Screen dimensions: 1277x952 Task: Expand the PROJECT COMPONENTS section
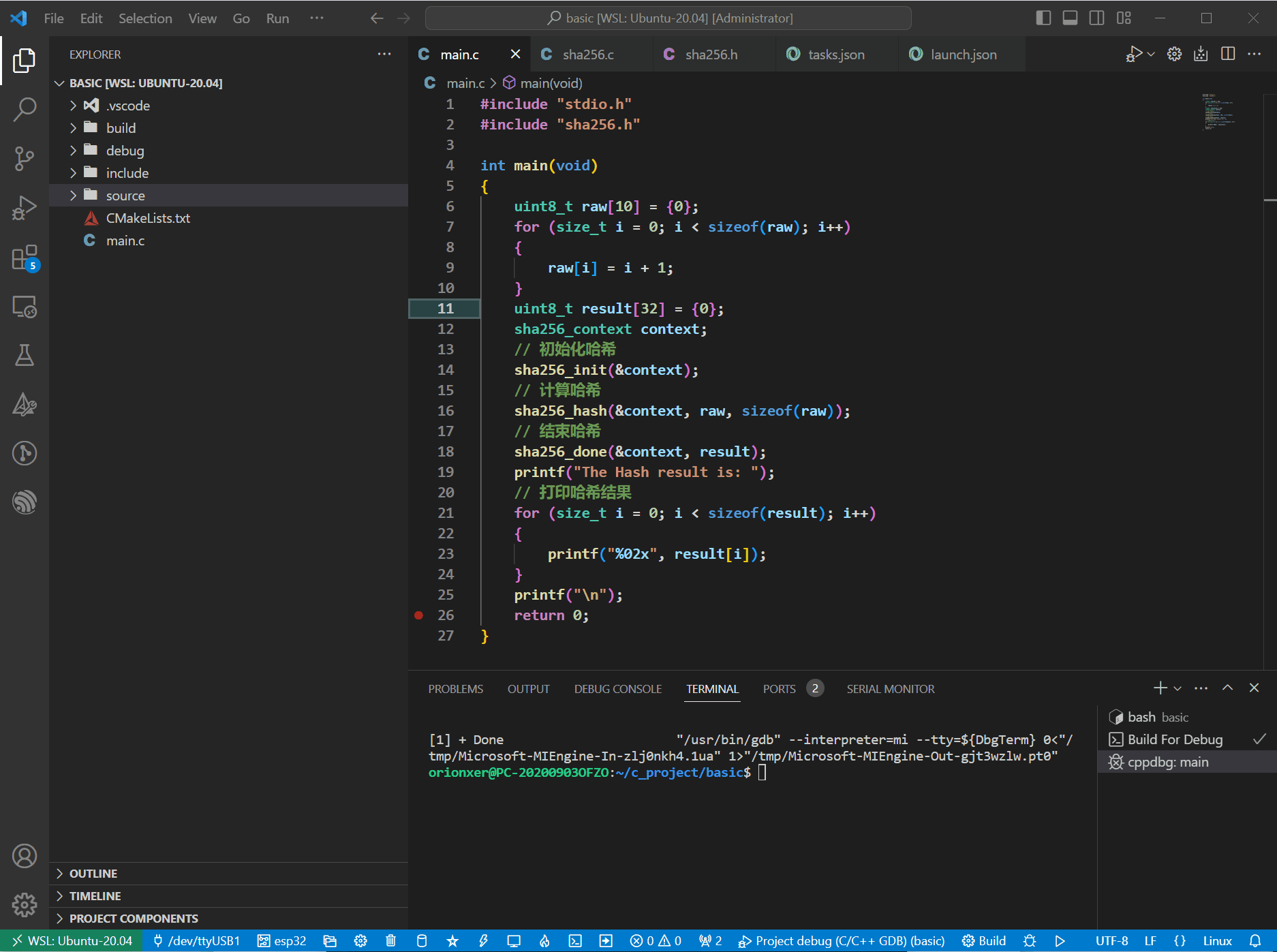pyautogui.click(x=229, y=919)
